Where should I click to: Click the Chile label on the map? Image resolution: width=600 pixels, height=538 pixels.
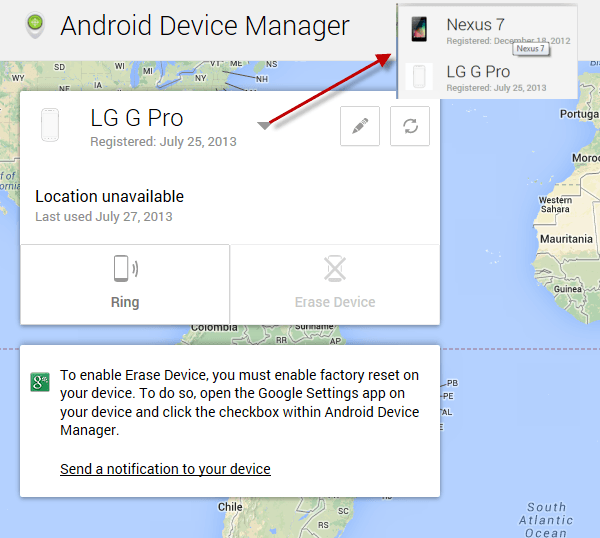tap(230, 507)
